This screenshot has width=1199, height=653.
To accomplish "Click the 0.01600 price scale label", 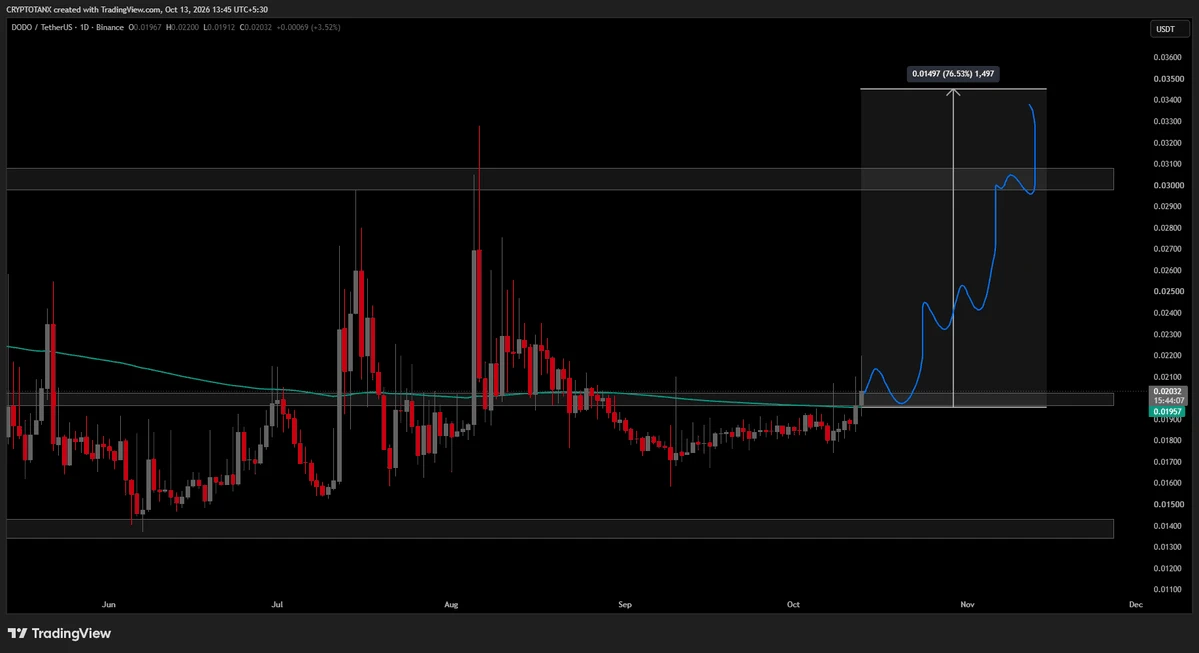I will [1168, 483].
